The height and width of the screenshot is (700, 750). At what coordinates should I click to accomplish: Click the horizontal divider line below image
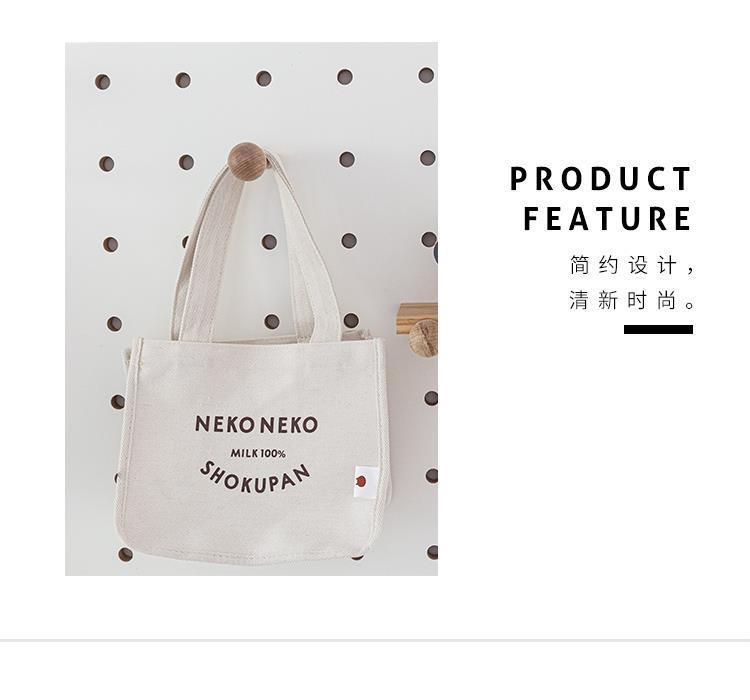[x=375, y=640]
